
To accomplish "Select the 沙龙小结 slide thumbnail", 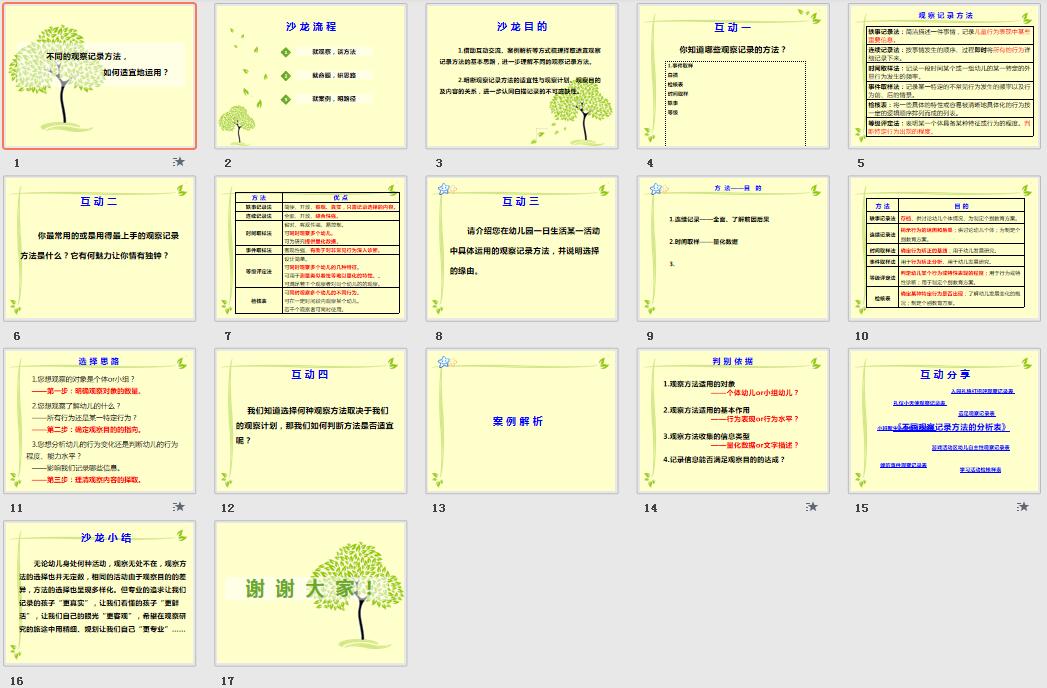I will (x=99, y=594).
